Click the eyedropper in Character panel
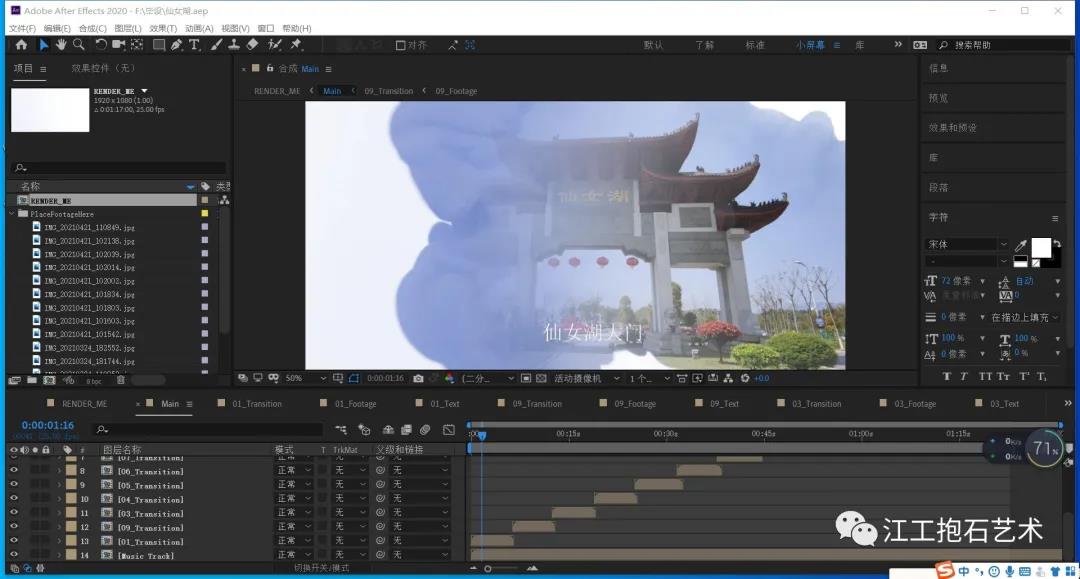Viewport: 1080px width, 579px height. [x=1021, y=245]
